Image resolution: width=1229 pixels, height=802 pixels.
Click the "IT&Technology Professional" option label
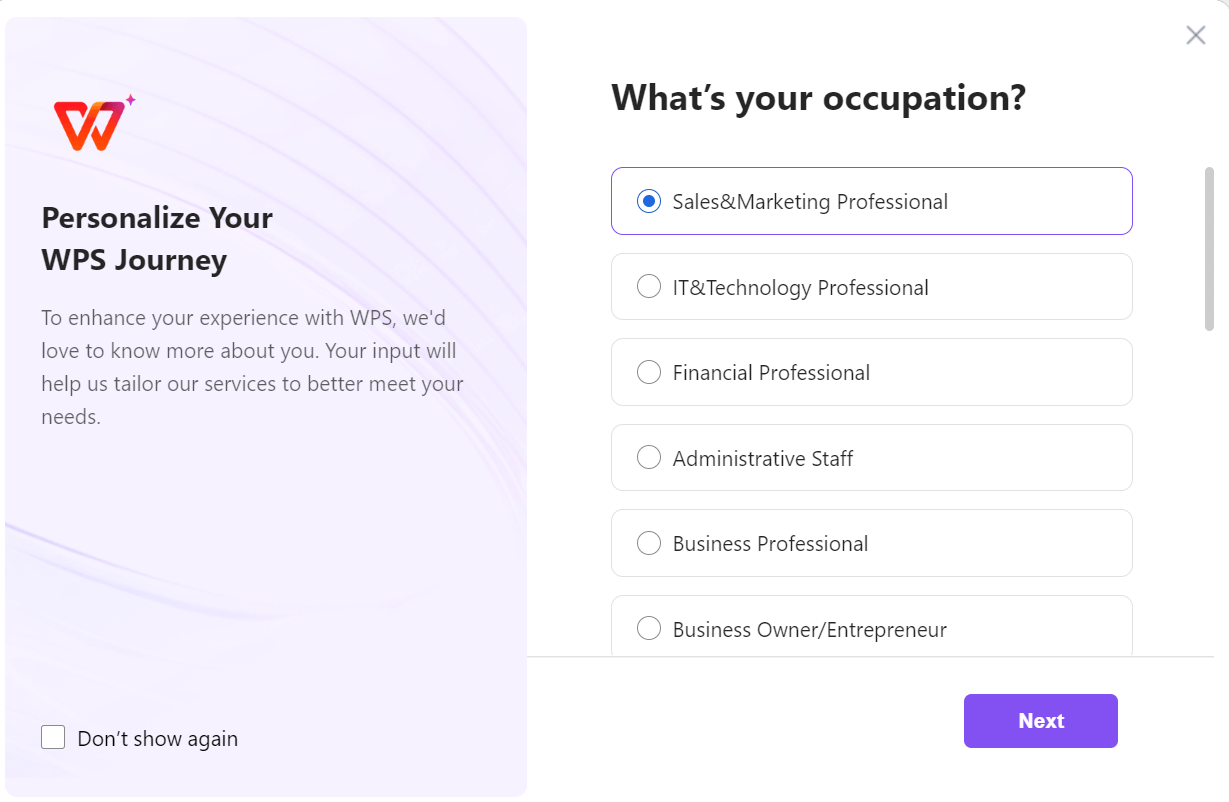click(800, 288)
